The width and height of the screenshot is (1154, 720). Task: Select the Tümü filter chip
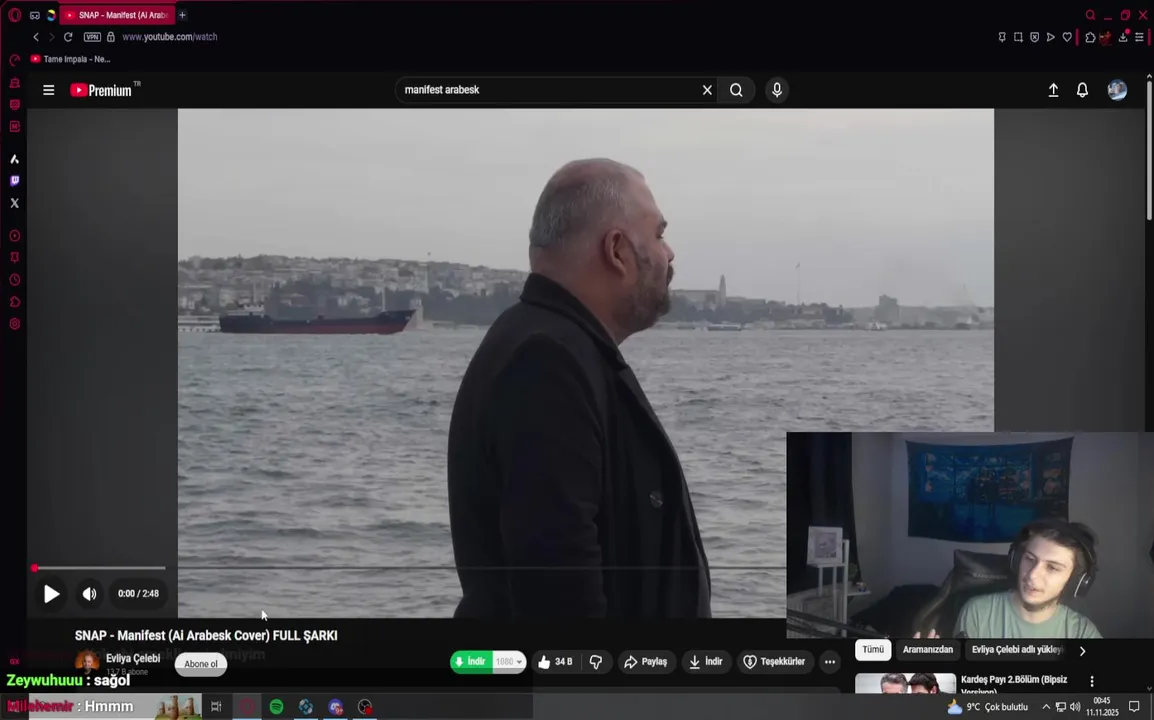[x=873, y=649]
